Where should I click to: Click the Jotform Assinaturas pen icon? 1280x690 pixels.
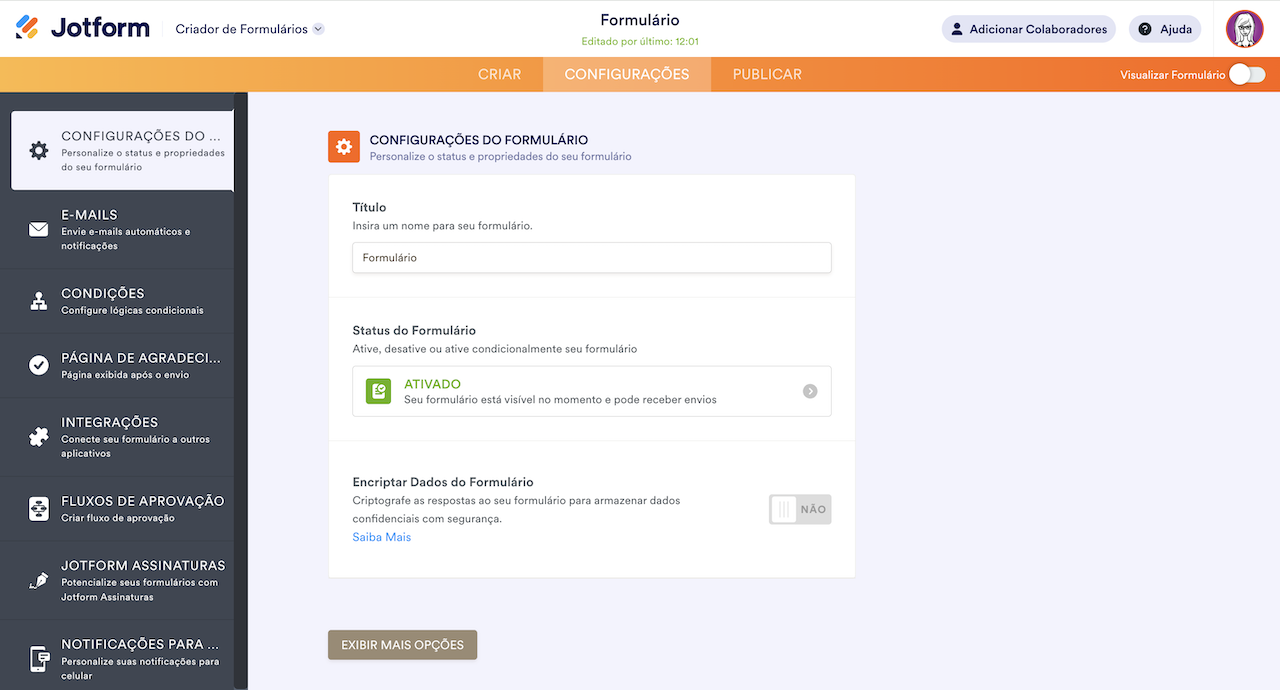point(39,581)
